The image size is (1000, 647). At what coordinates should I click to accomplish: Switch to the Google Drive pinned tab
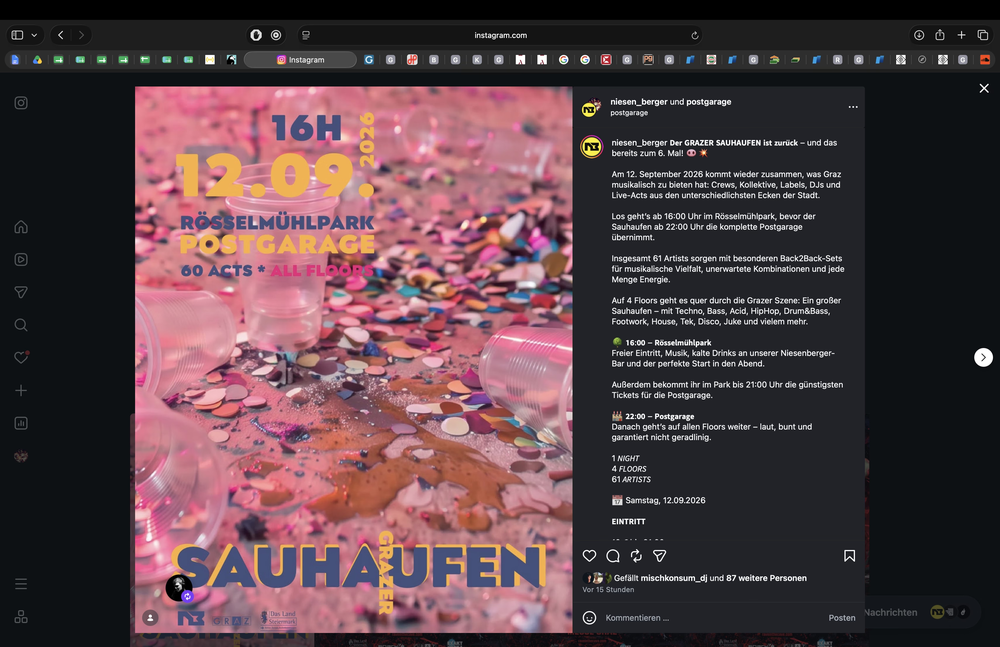tap(38, 60)
